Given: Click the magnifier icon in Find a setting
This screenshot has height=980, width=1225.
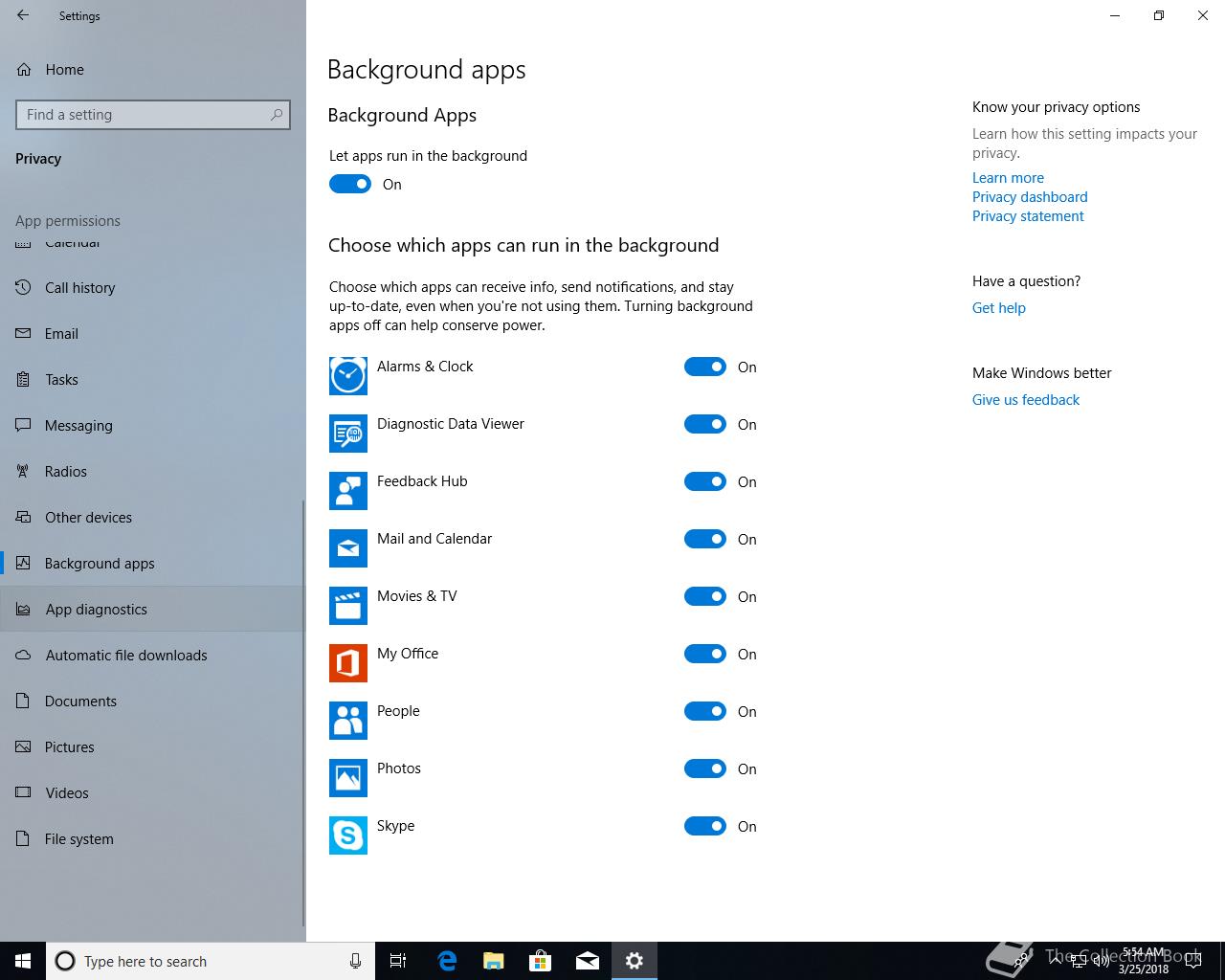Looking at the screenshot, I should coord(277,115).
